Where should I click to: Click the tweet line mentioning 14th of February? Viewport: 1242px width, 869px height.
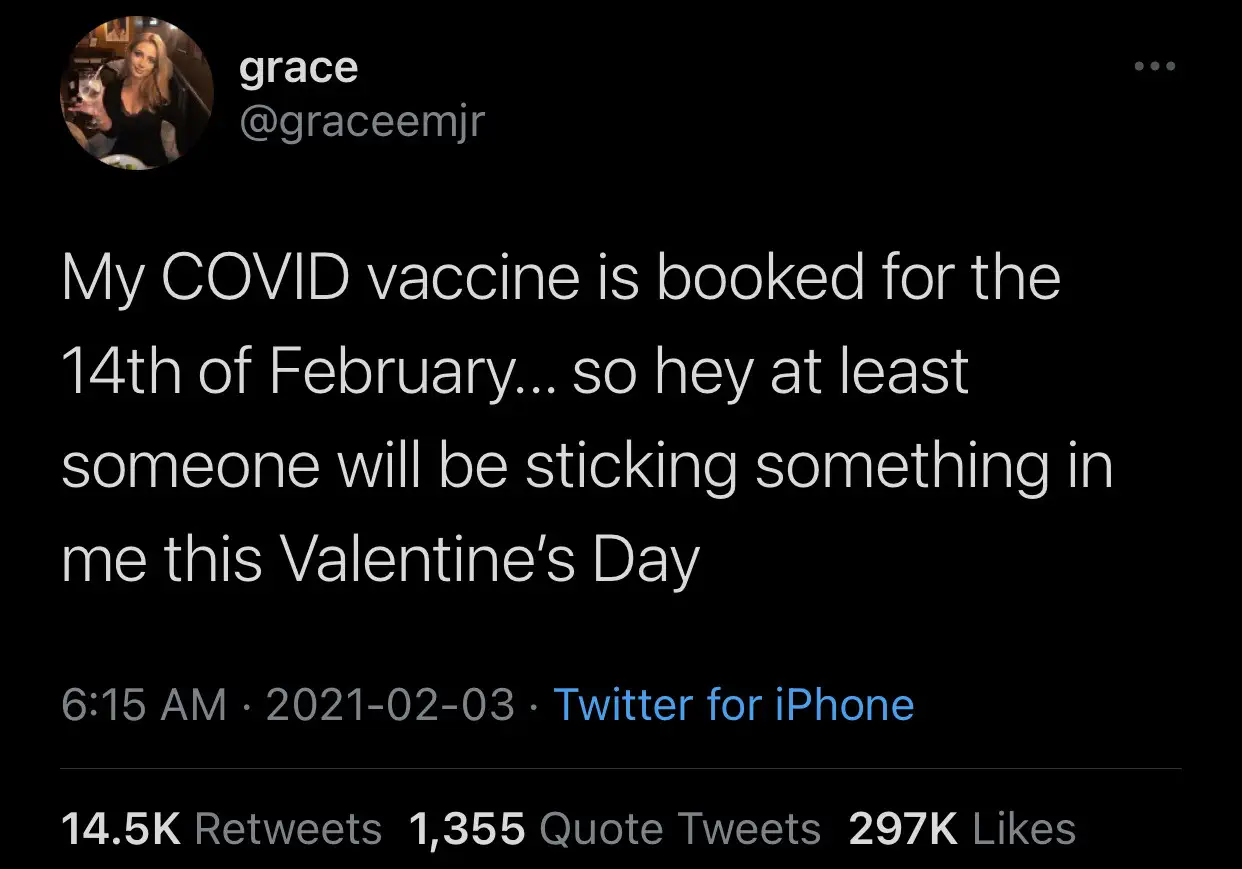515,372
